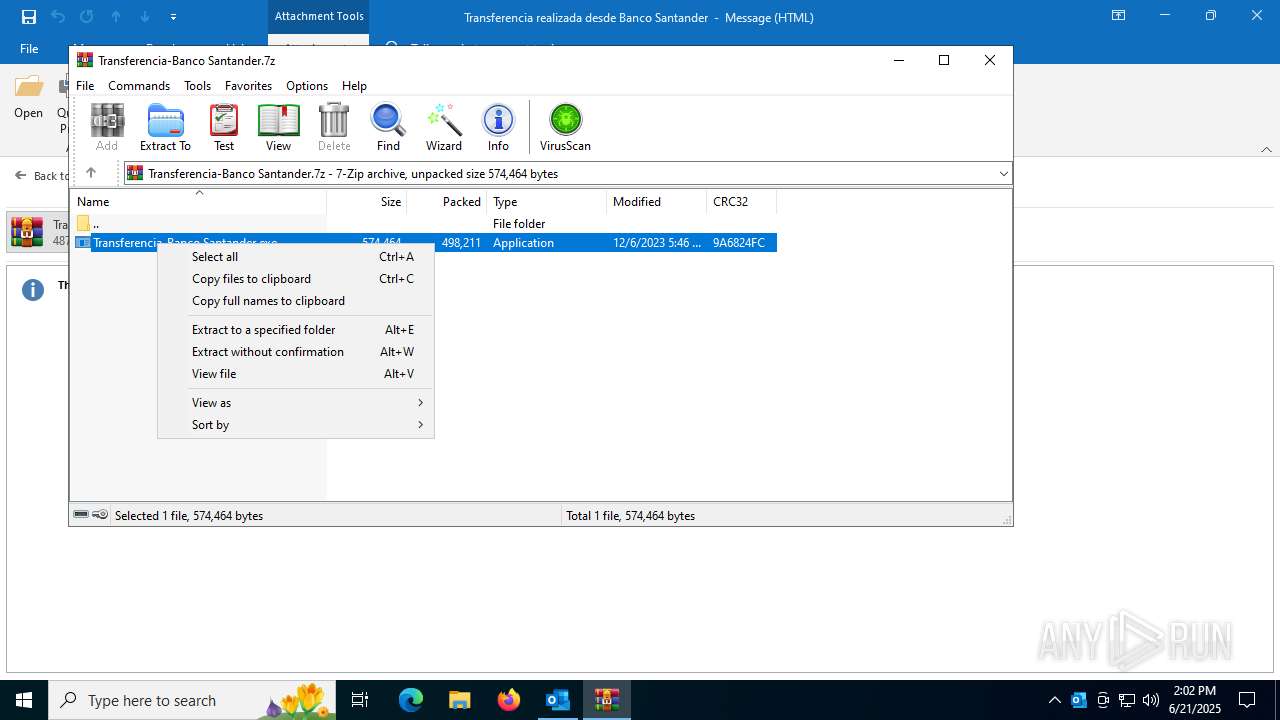The image size is (1280, 720).
Task: Open Outlook quick access customize dropdown
Action: coord(173,17)
